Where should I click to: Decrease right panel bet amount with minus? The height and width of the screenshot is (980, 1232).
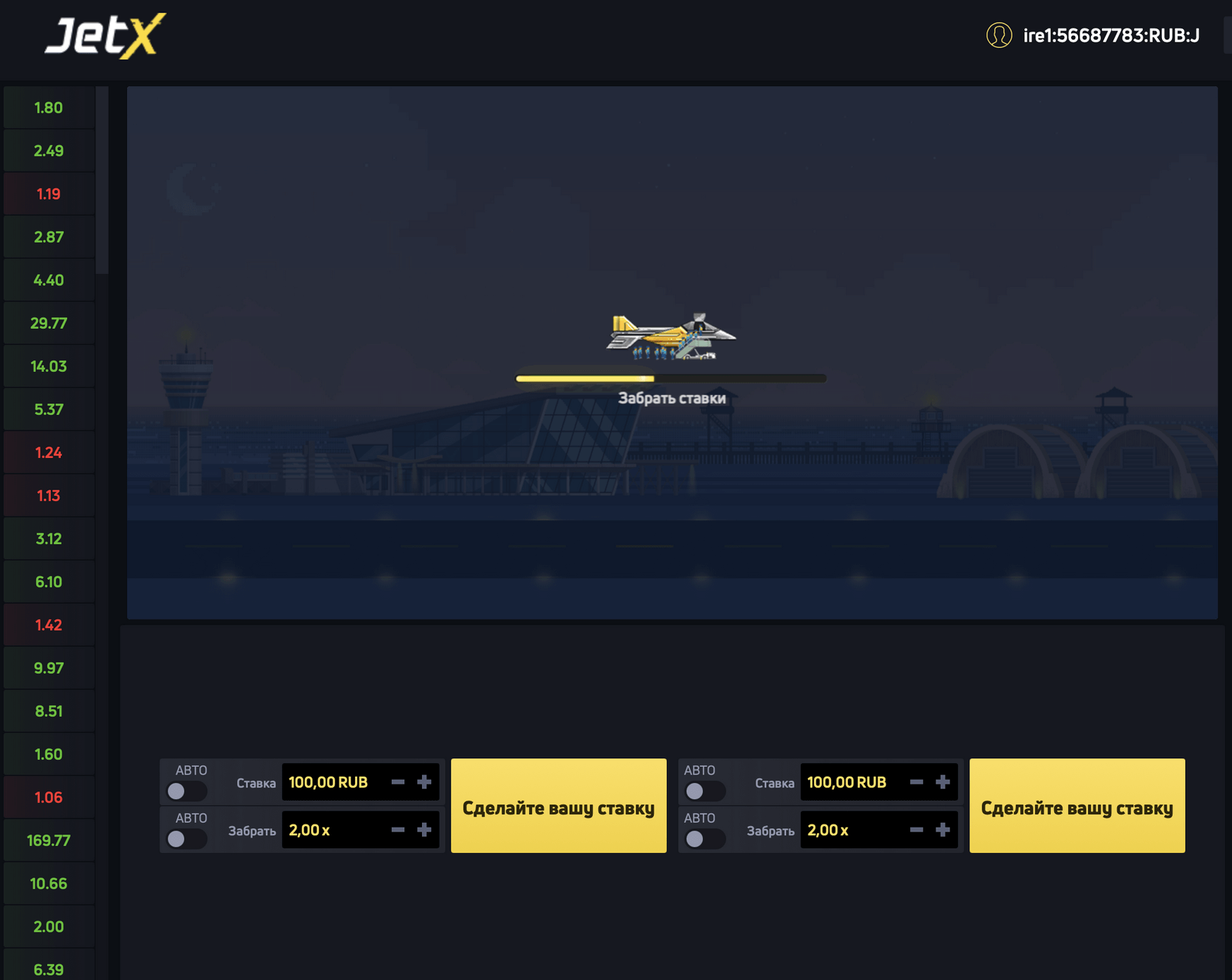916,782
